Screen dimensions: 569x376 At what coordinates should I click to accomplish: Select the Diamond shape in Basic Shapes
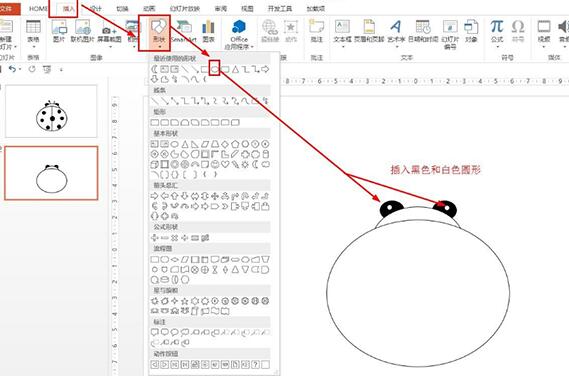coord(225,144)
